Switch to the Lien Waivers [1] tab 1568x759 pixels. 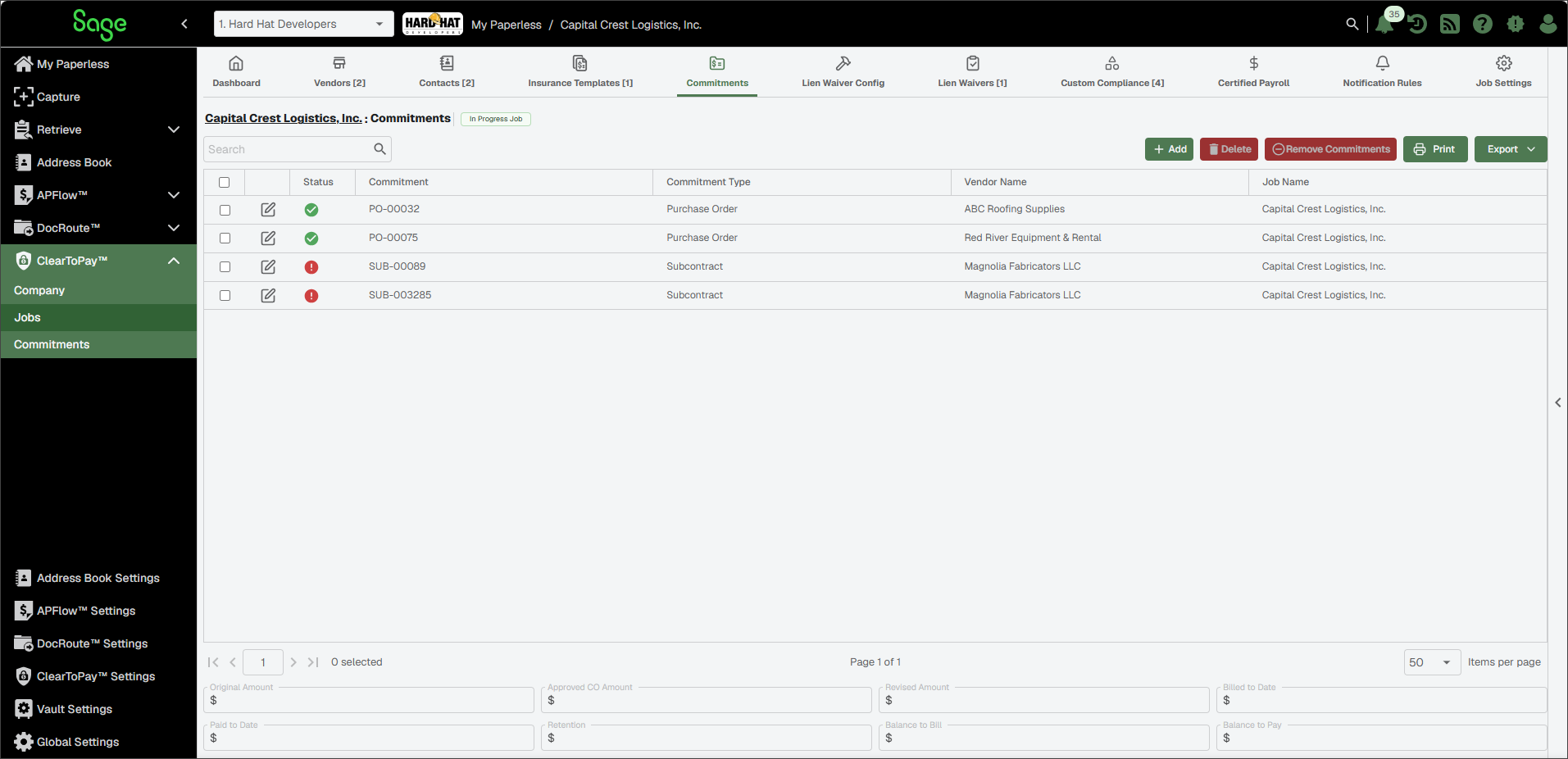tap(972, 71)
